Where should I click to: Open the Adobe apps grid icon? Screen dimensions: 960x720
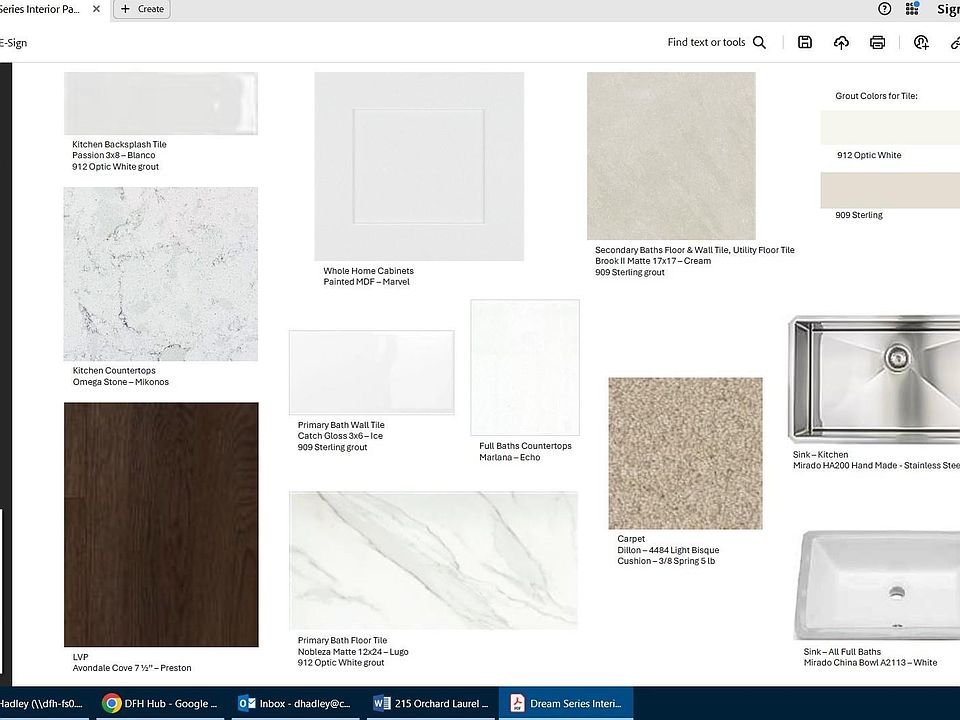tap(912, 9)
